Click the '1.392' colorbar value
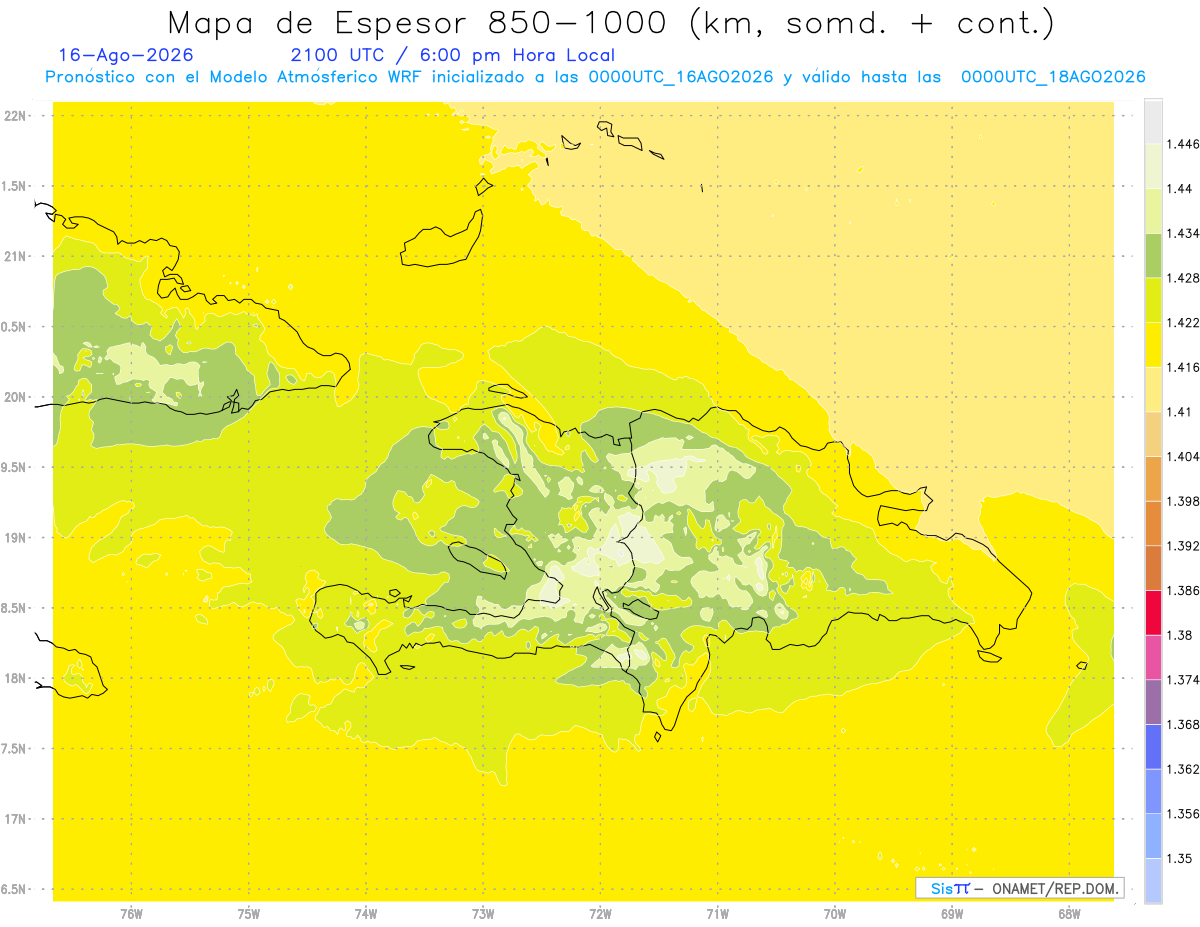The width and height of the screenshot is (1200, 927). tap(1183, 546)
